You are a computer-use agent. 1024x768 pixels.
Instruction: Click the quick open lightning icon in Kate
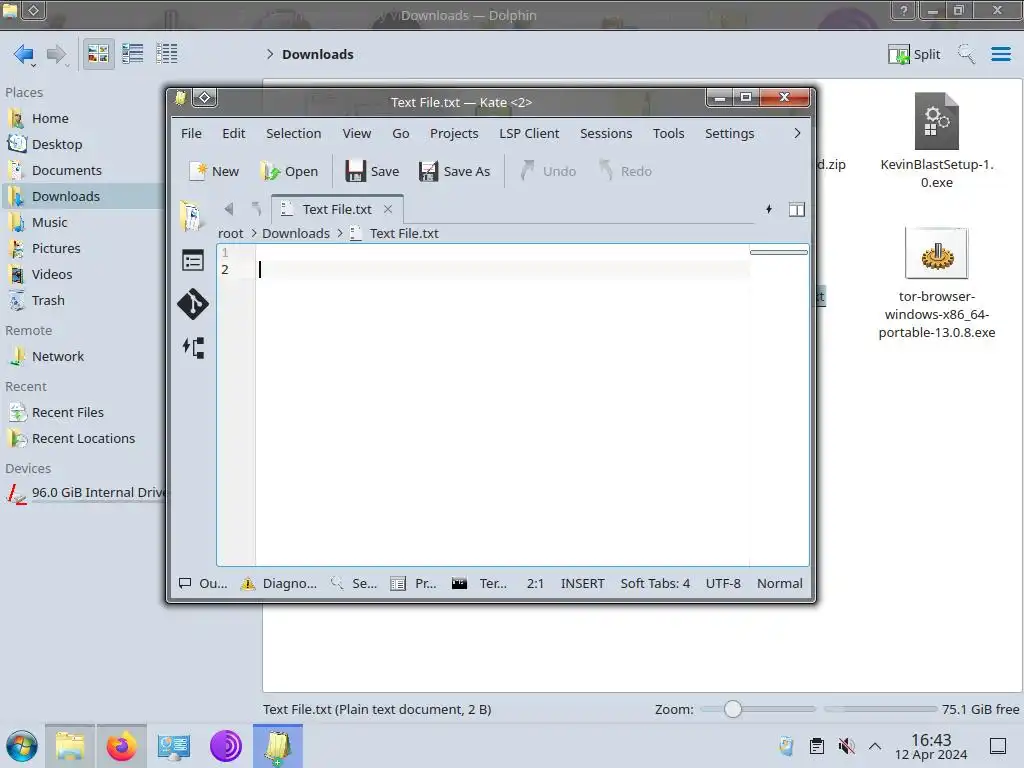(769, 209)
